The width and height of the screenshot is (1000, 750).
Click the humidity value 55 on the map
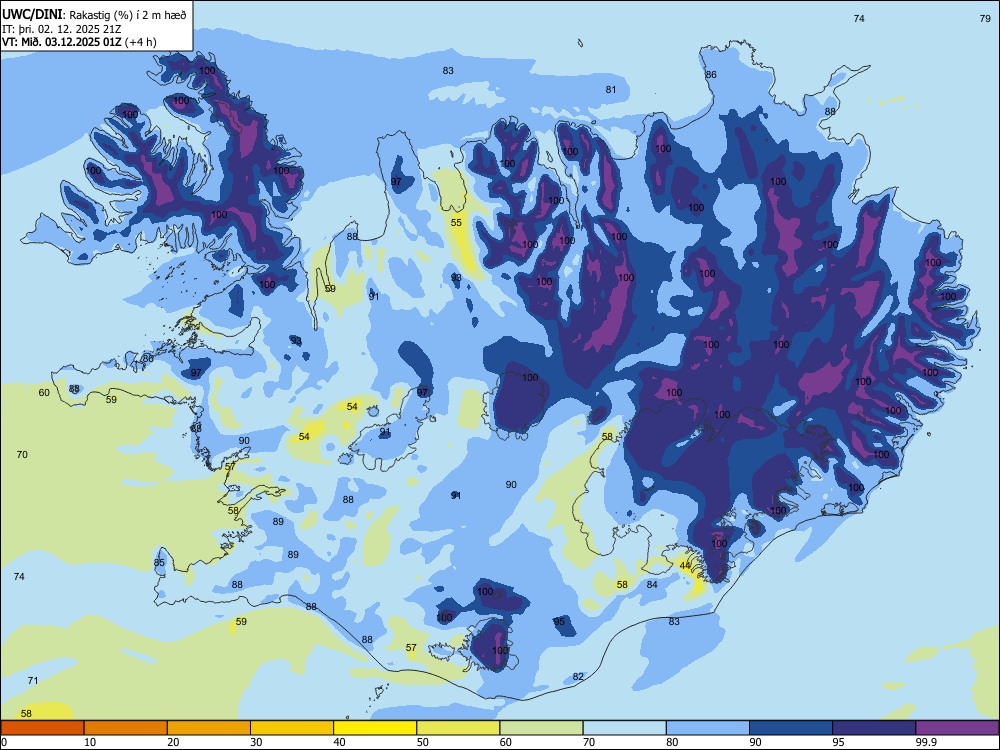(x=456, y=223)
